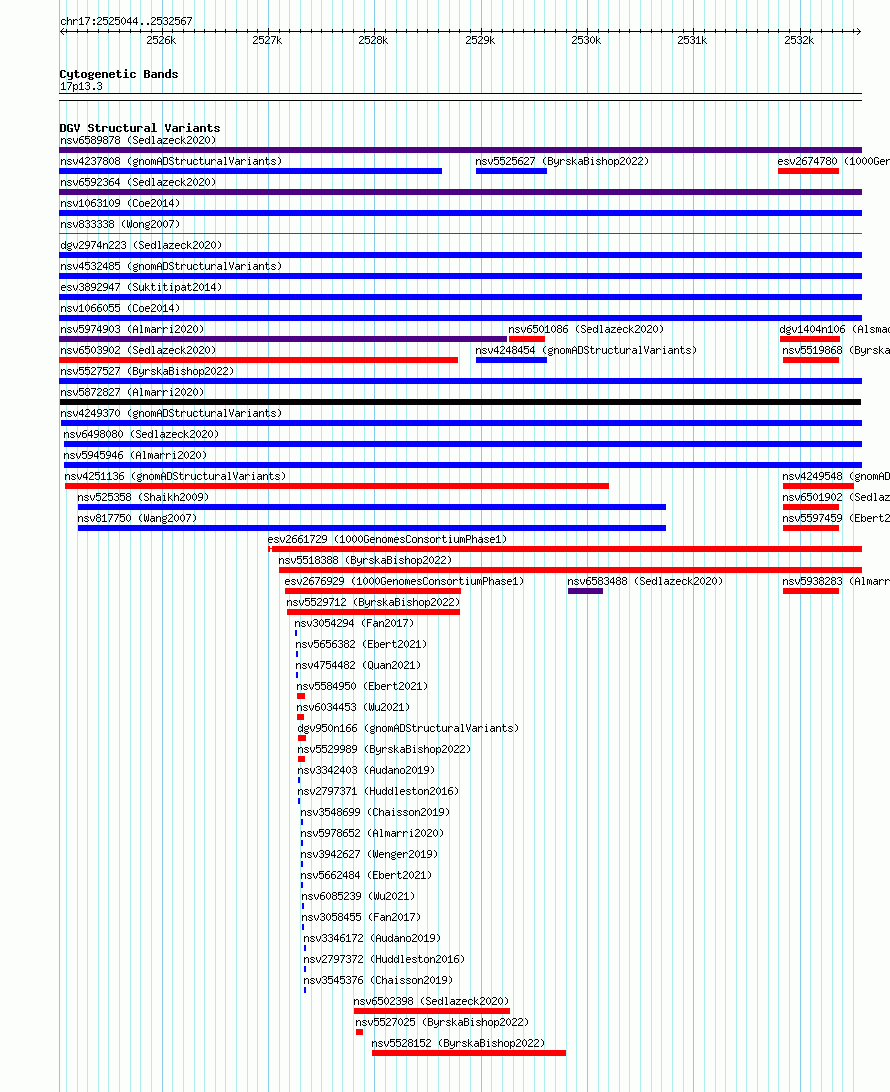Screen dimensions: 890x1092
Task: Click nsv3058455 (Fan2017) label
Action: point(361,916)
